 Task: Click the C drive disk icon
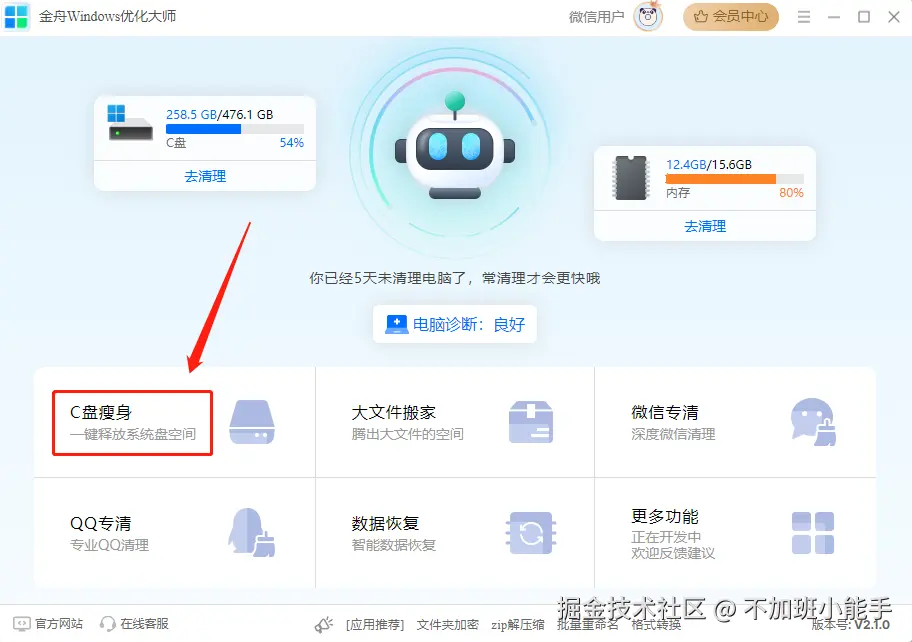pos(130,123)
